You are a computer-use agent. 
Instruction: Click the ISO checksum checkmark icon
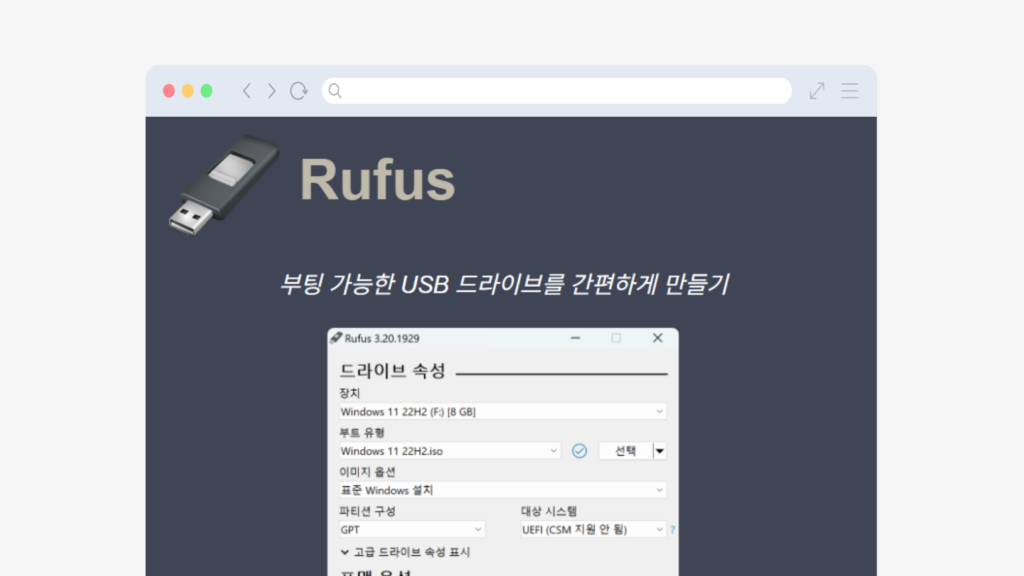tap(579, 451)
